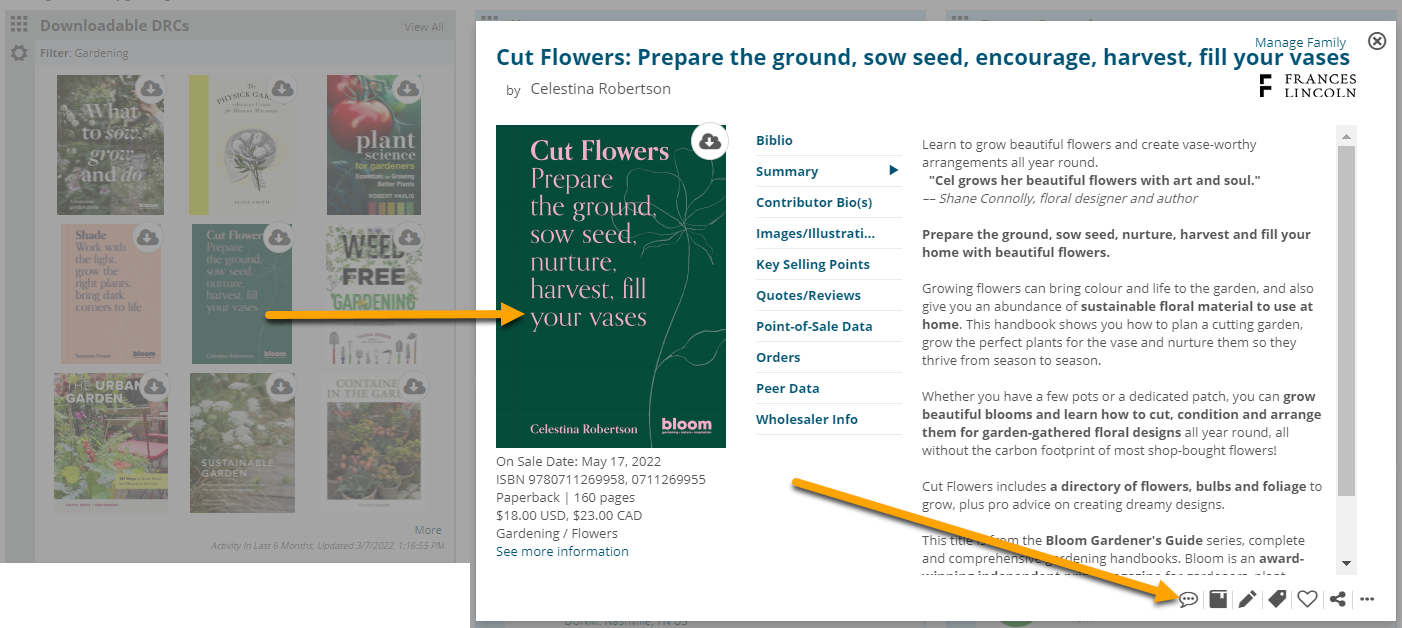Click the arrow next to Summary
Image resolution: width=1402 pixels, height=628 pixels.
pyautogui.click(x=893, y=171)
